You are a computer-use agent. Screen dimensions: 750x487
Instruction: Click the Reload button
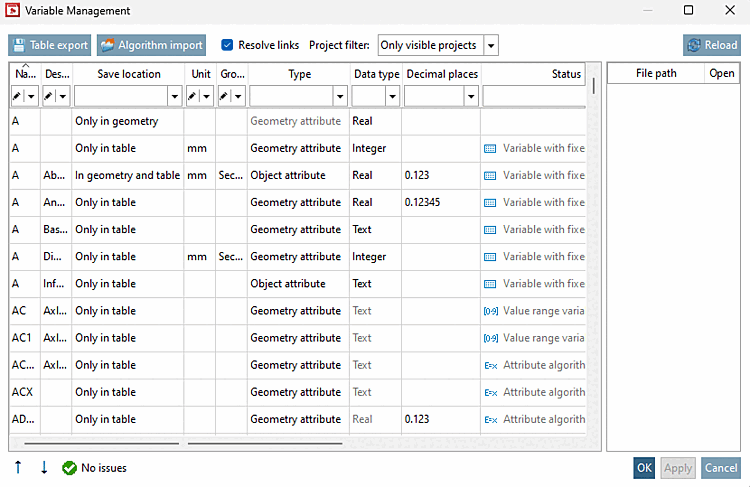pos(712,45)
